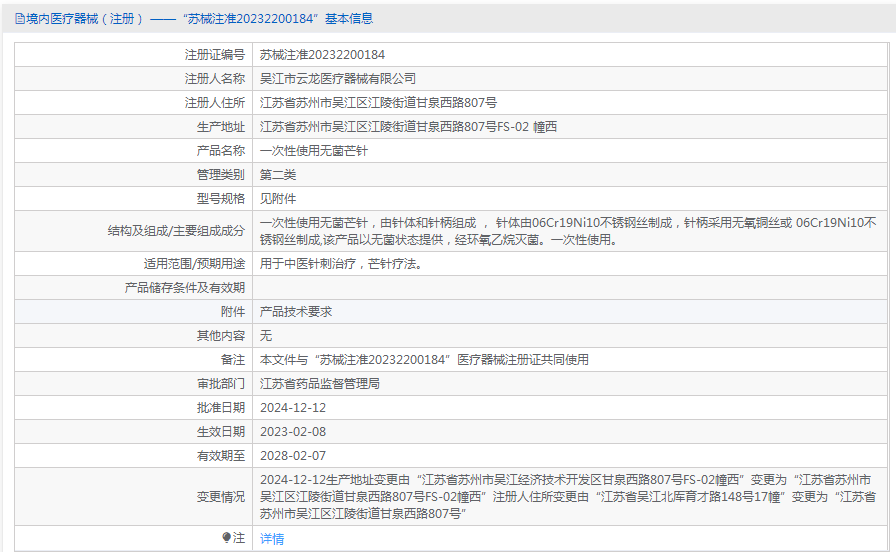Click address ending in 甘泉西路807号 under 注册人住所
896x552 pixels.
378,103
